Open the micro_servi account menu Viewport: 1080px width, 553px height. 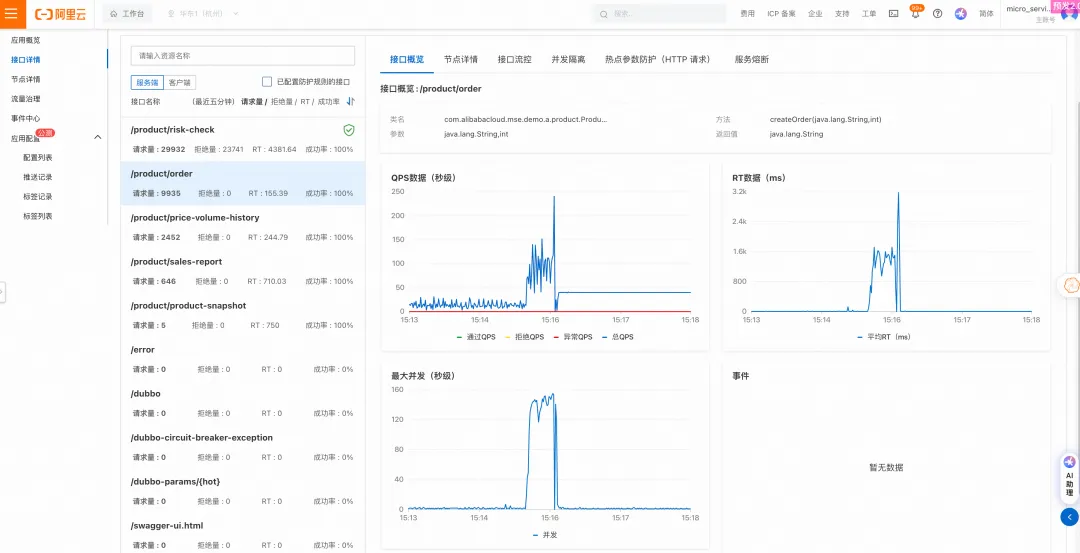click(x=1029, y=14)
